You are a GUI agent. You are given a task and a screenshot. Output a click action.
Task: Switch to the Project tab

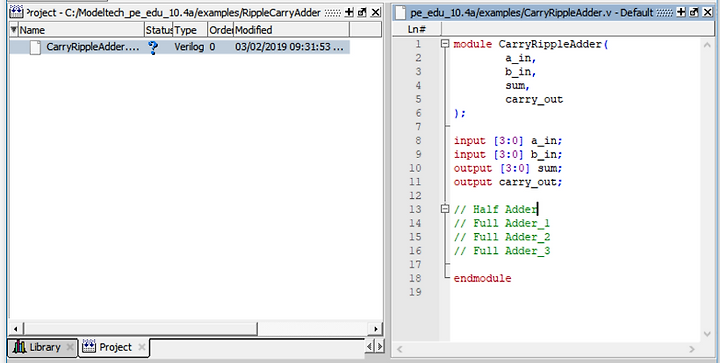[114, 347]
